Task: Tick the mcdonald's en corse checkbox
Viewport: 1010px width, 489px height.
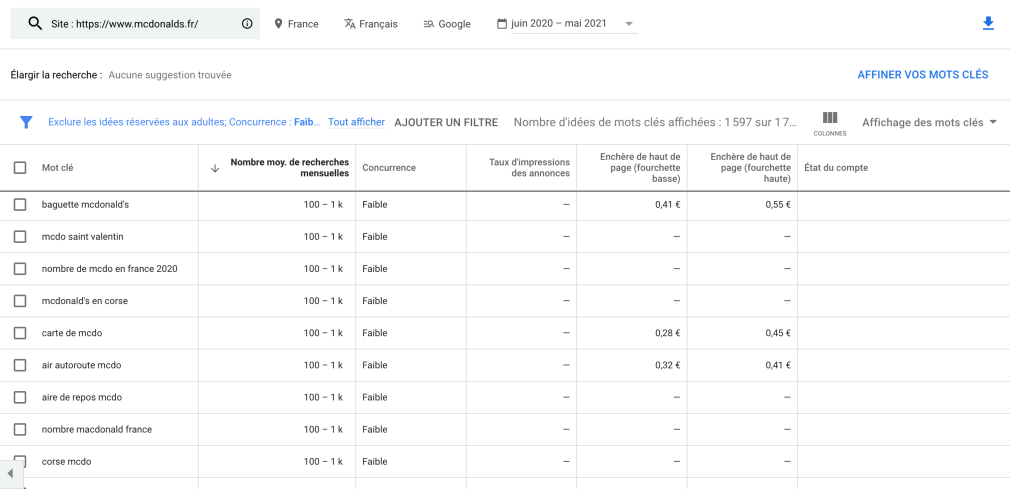Action: [20, 301]
